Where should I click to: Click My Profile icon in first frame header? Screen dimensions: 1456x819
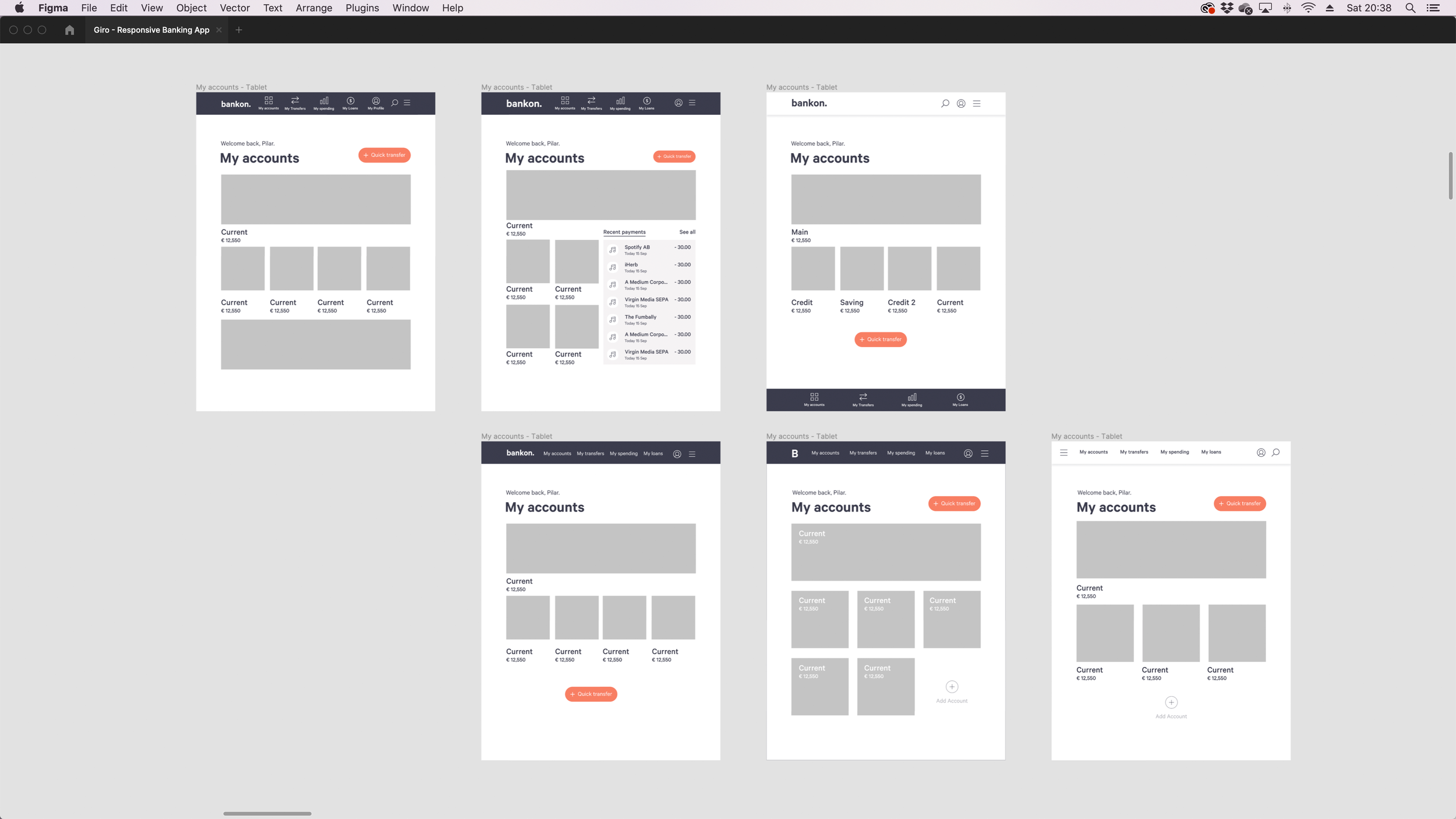tap(376, 103)
